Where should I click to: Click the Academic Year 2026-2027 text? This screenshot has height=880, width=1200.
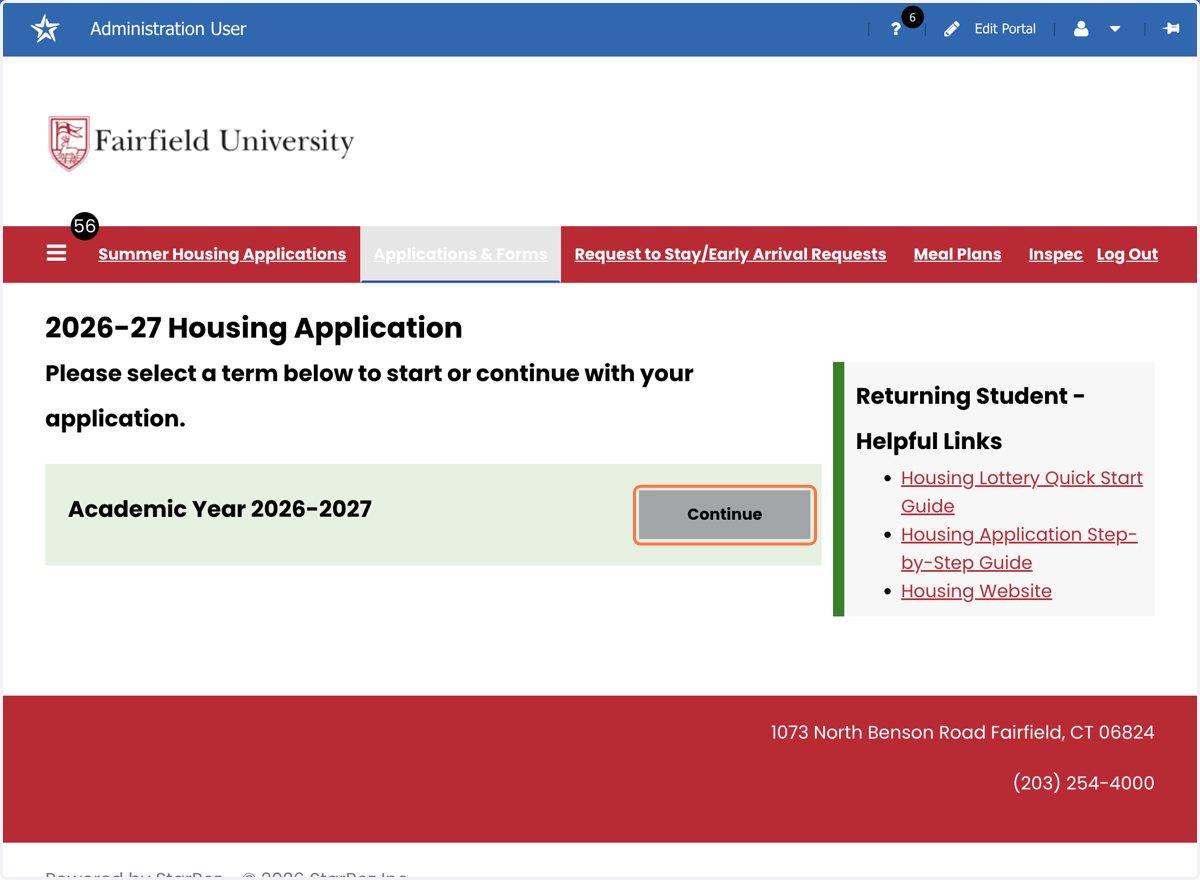(x=220, y=509)
